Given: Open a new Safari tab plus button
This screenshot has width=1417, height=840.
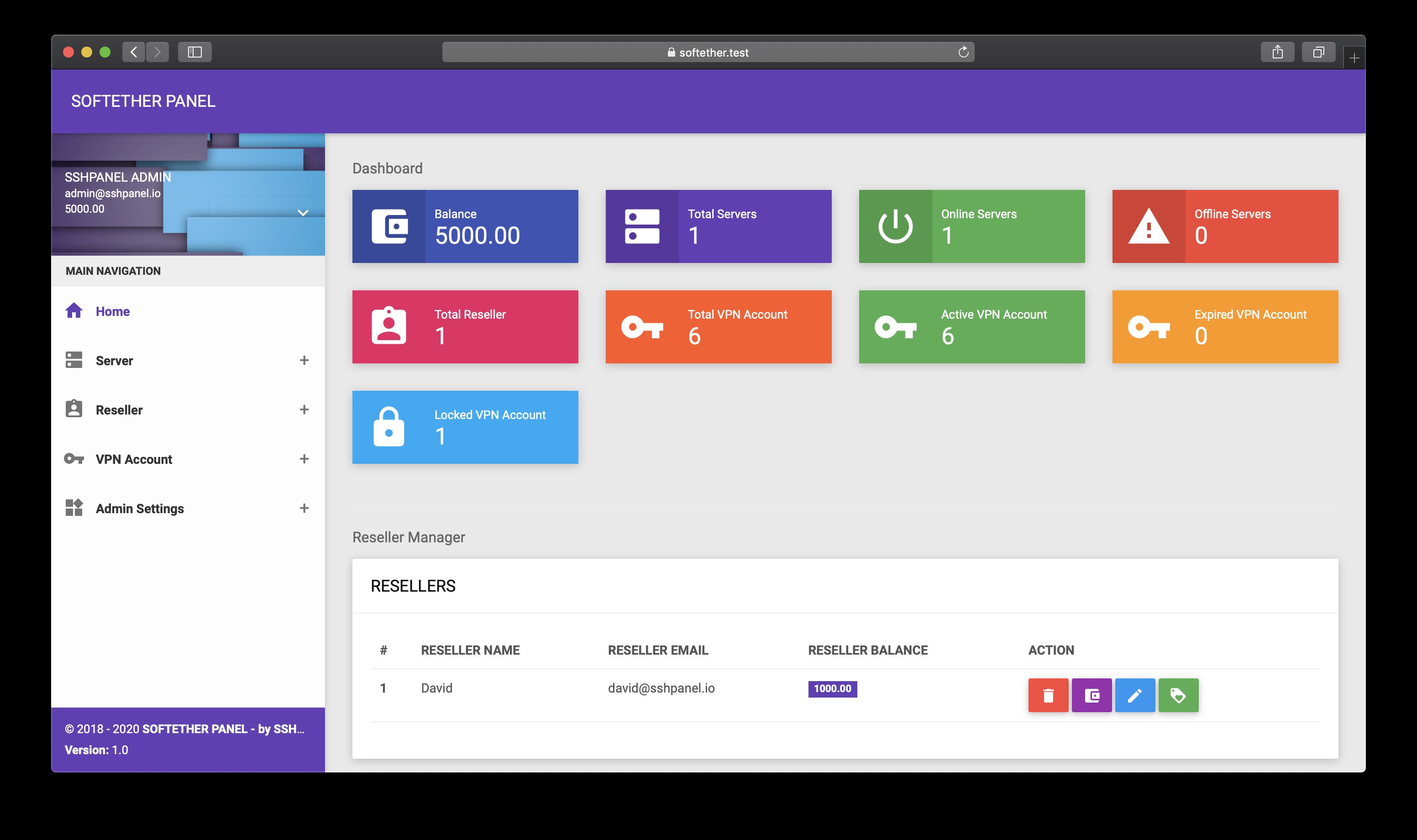Looking at the screenshot, I should click(1354, 58).
